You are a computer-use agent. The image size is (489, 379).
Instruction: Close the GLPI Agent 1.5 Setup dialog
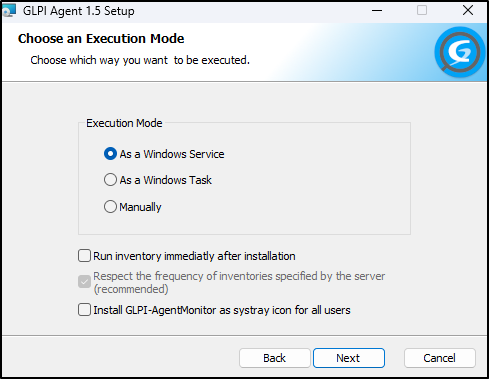(x=468, y=11)
